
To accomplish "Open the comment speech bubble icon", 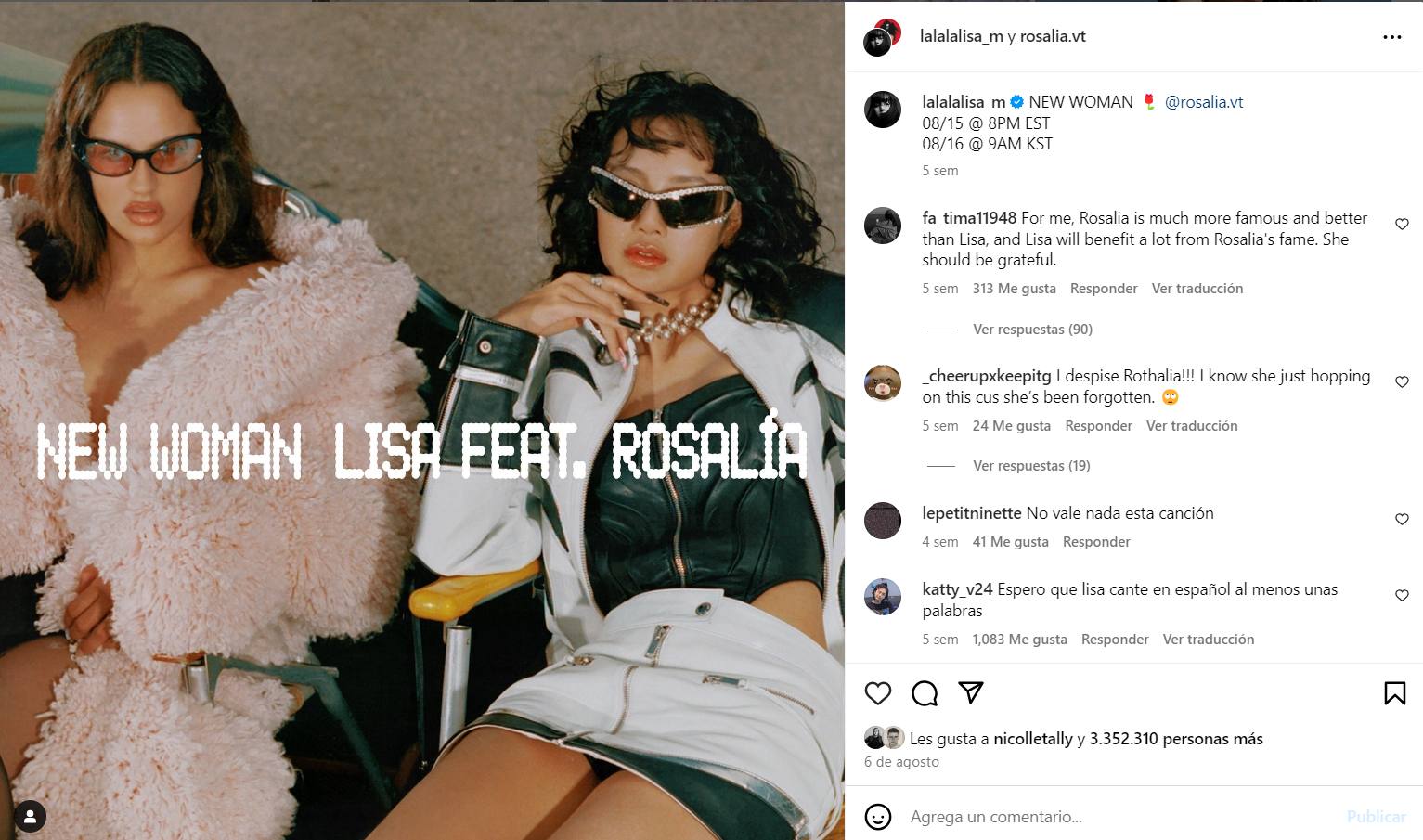I will [x=925, y=693].
